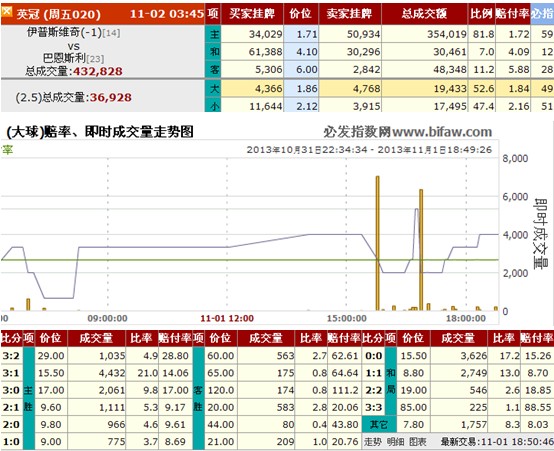Click the orange icon beside 英冠 header
Image resolution: width=554 pixels, height=451 pixels.
(7, 12)
